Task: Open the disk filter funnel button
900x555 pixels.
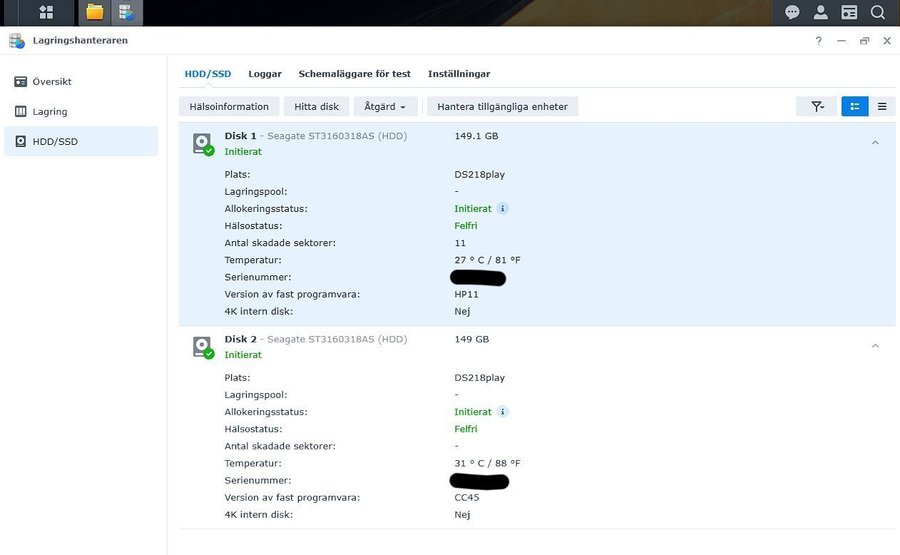Action: click(817, 106)
